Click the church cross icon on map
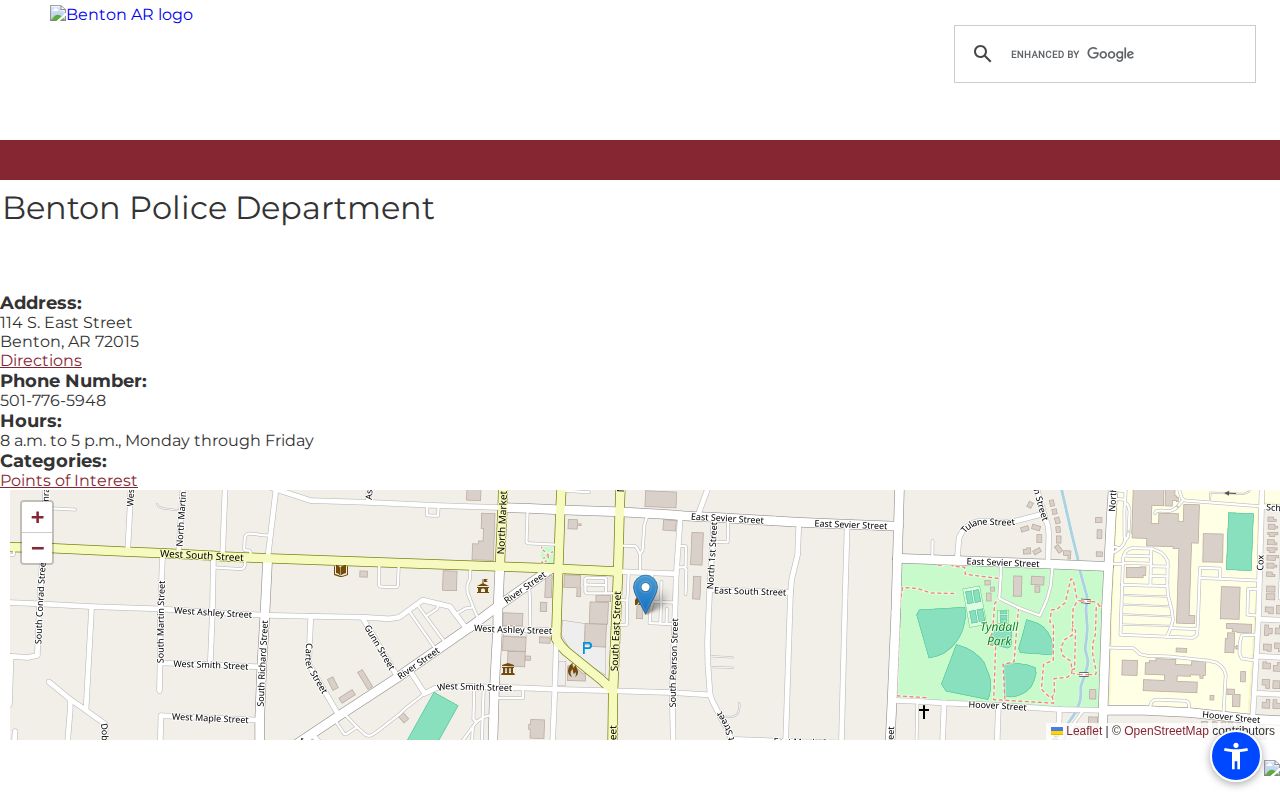The image size is (1280, 800). click(924, 712)
